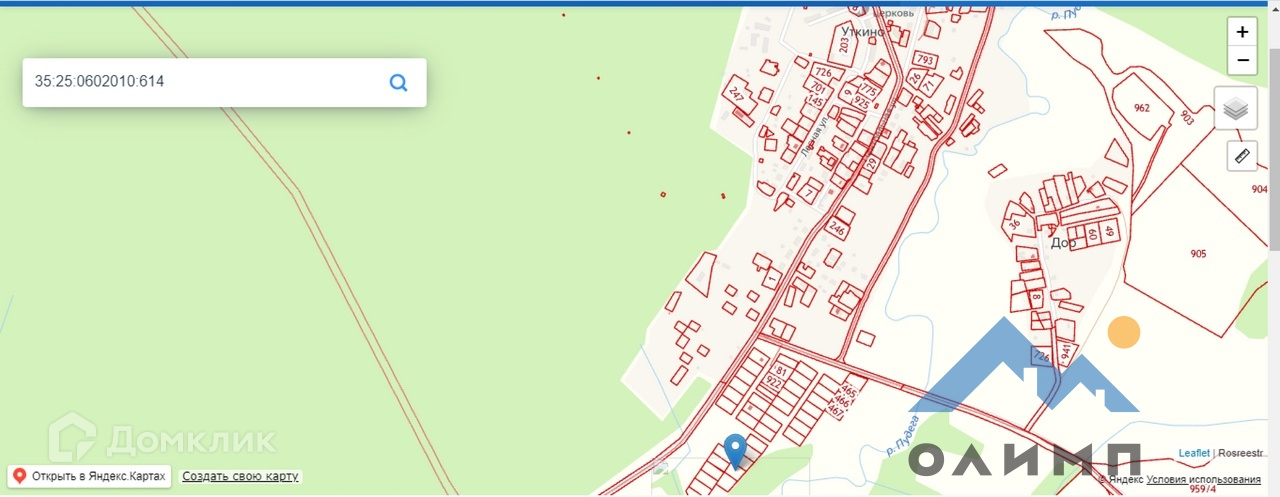
Task: Click the blue location marker pin
Action: click(x=735, y=451)
